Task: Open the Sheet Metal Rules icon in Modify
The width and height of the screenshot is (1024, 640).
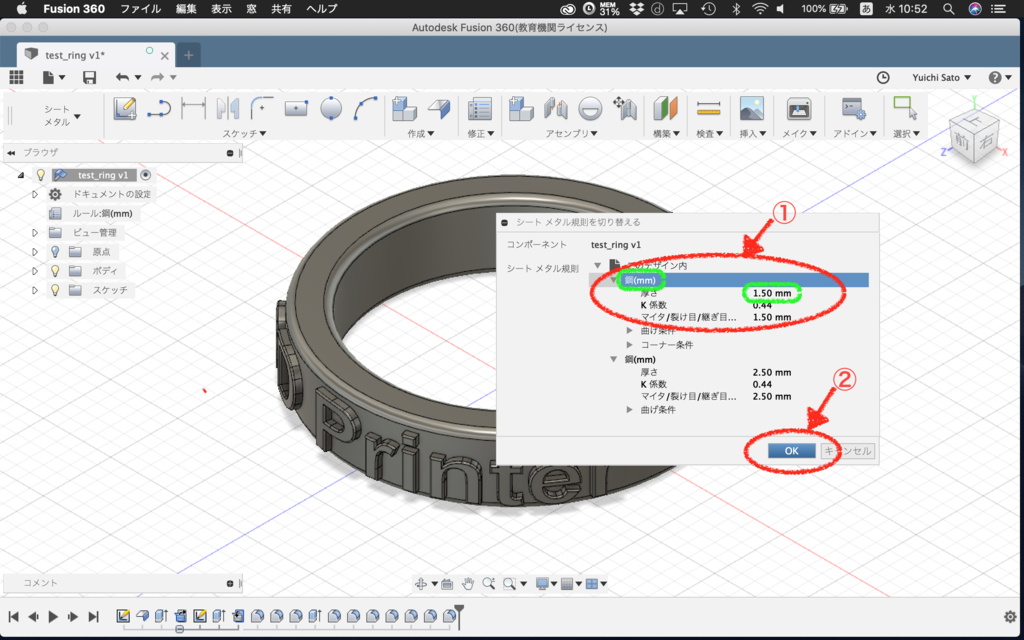Action: (x=480, y=108)
